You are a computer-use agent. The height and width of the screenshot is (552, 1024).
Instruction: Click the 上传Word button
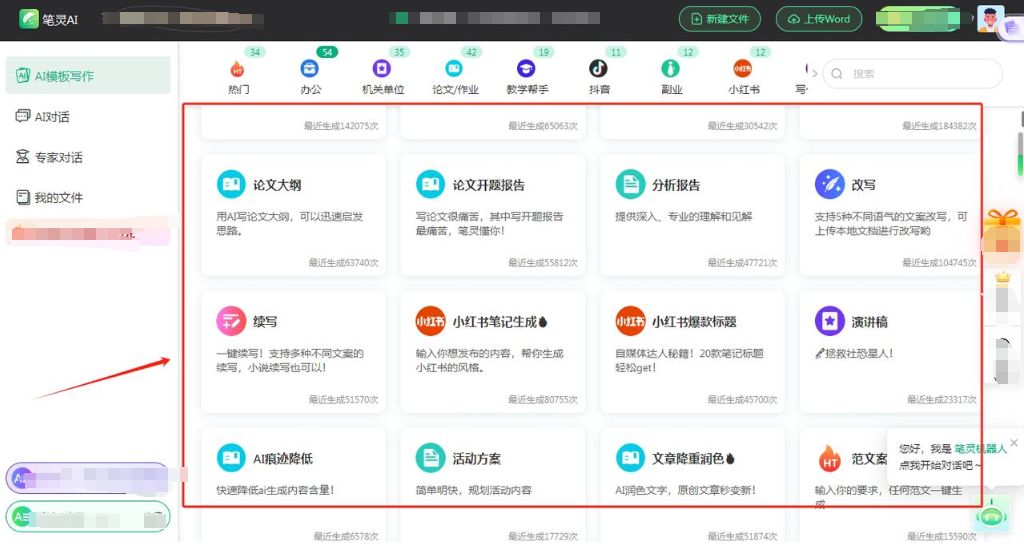tap(819, 19)
